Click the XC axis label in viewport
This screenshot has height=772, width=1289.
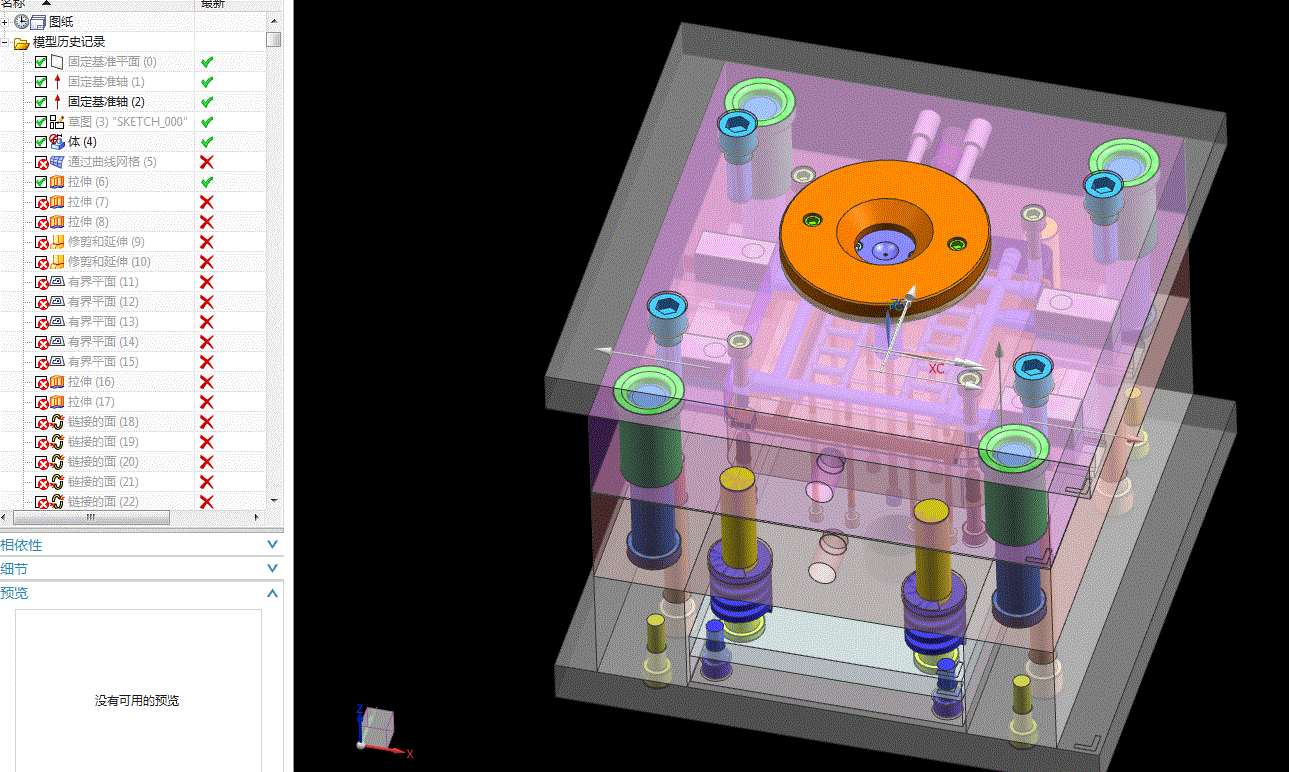[x=936, y=369]
